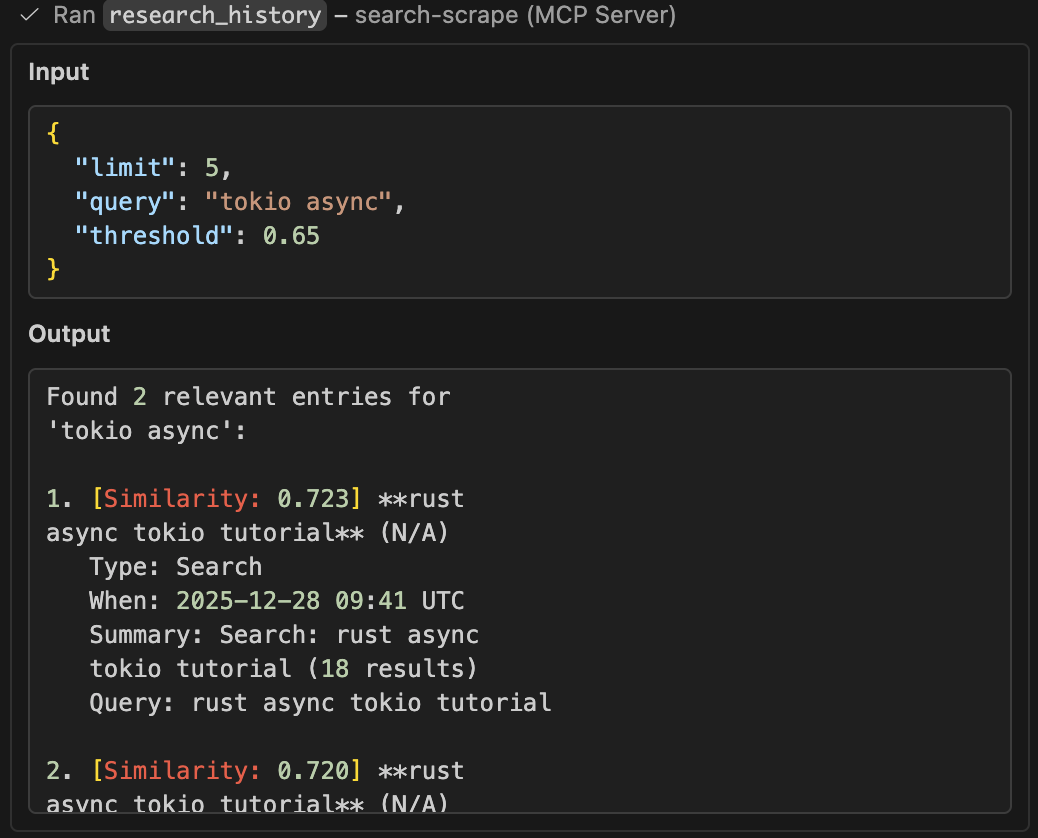Screen dimensions: 1038x838
Task: Click the checkmark icon next to Ran
Action: (x=27, y=16)
